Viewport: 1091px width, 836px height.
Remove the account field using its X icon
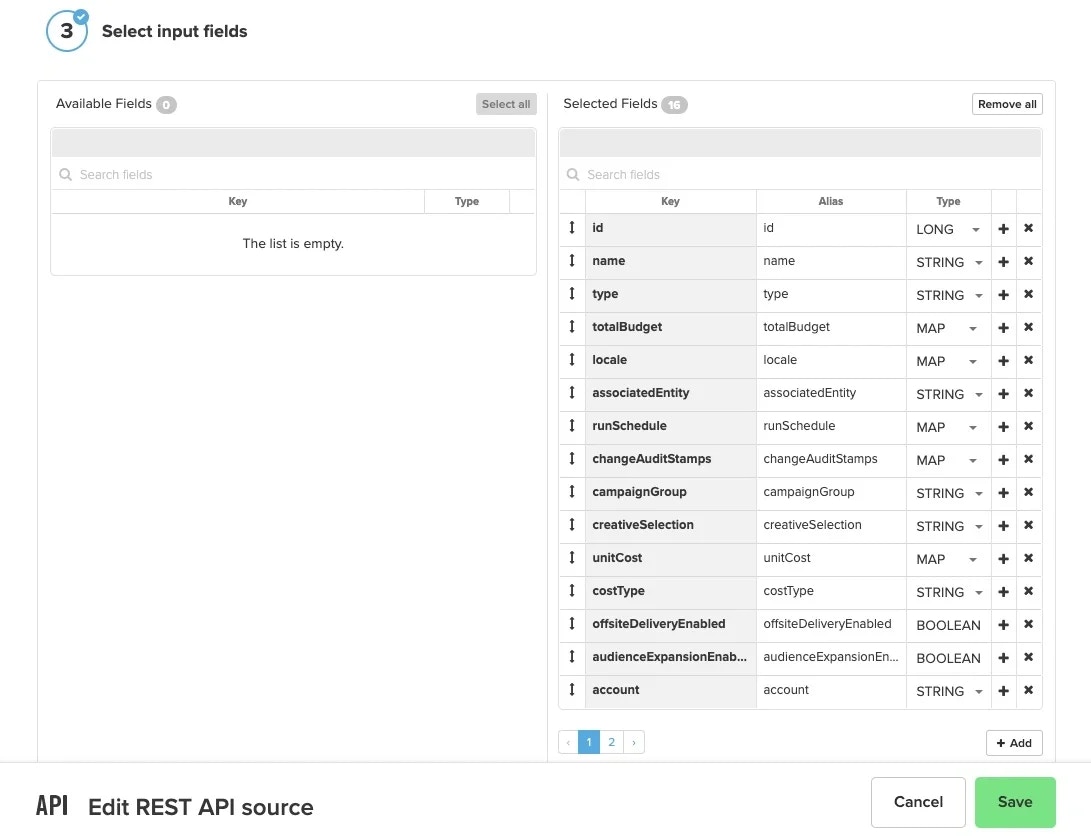pyautogui.click(x=1028, y=690)
